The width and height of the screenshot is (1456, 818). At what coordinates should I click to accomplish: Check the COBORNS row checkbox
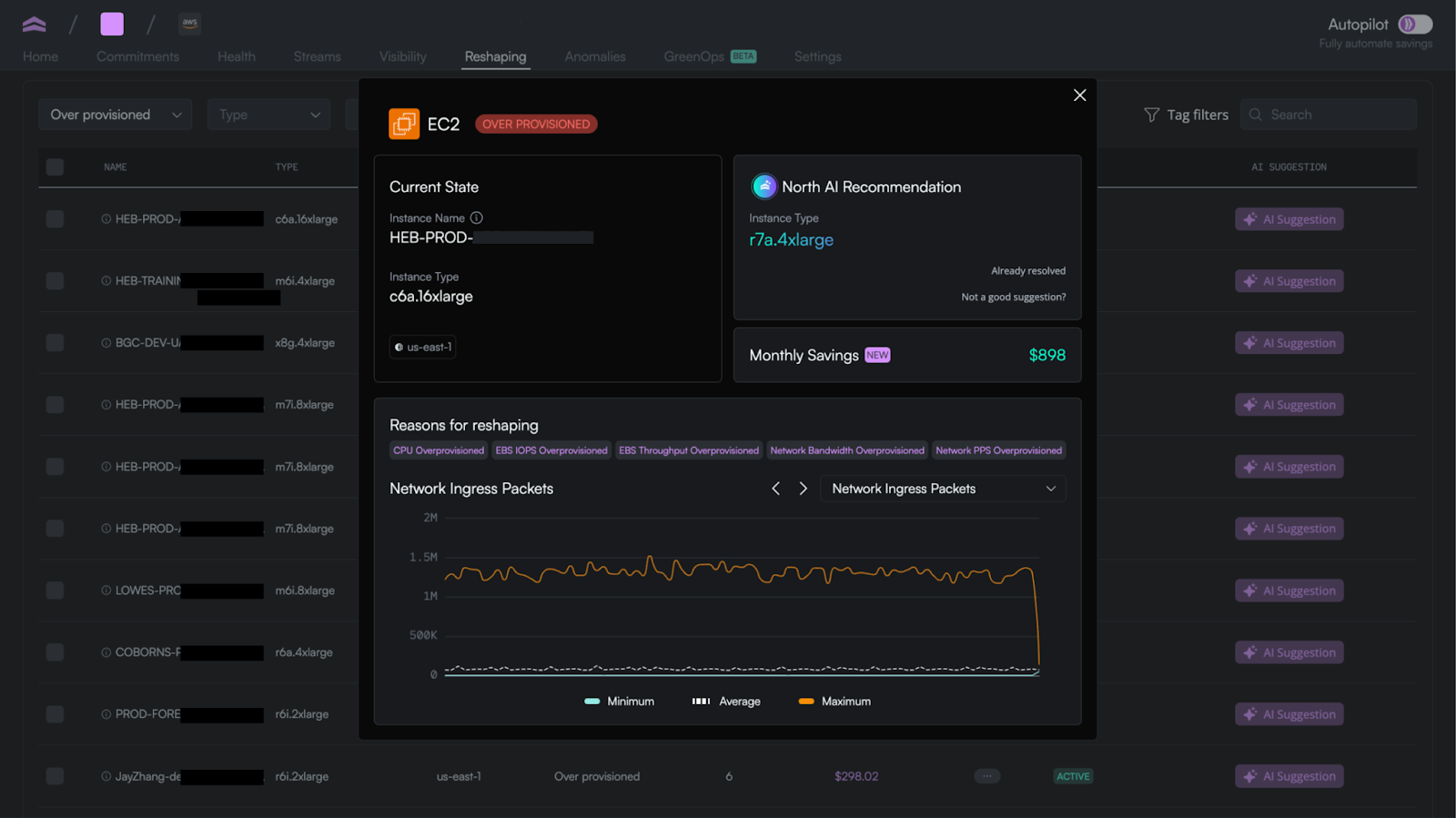tap(56, 652)
